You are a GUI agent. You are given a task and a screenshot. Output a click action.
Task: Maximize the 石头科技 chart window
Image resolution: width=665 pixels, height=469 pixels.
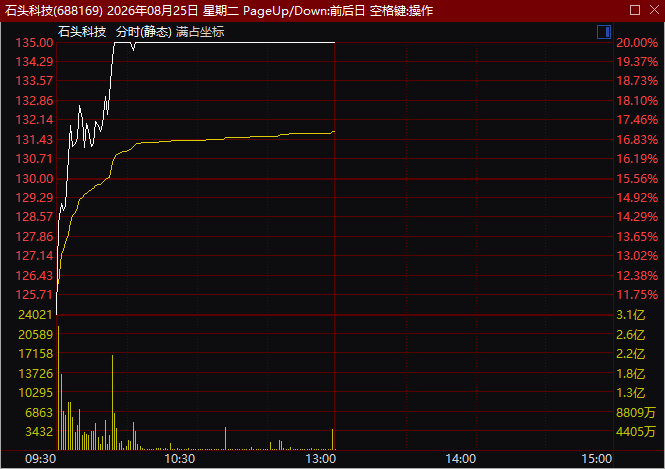634,10
